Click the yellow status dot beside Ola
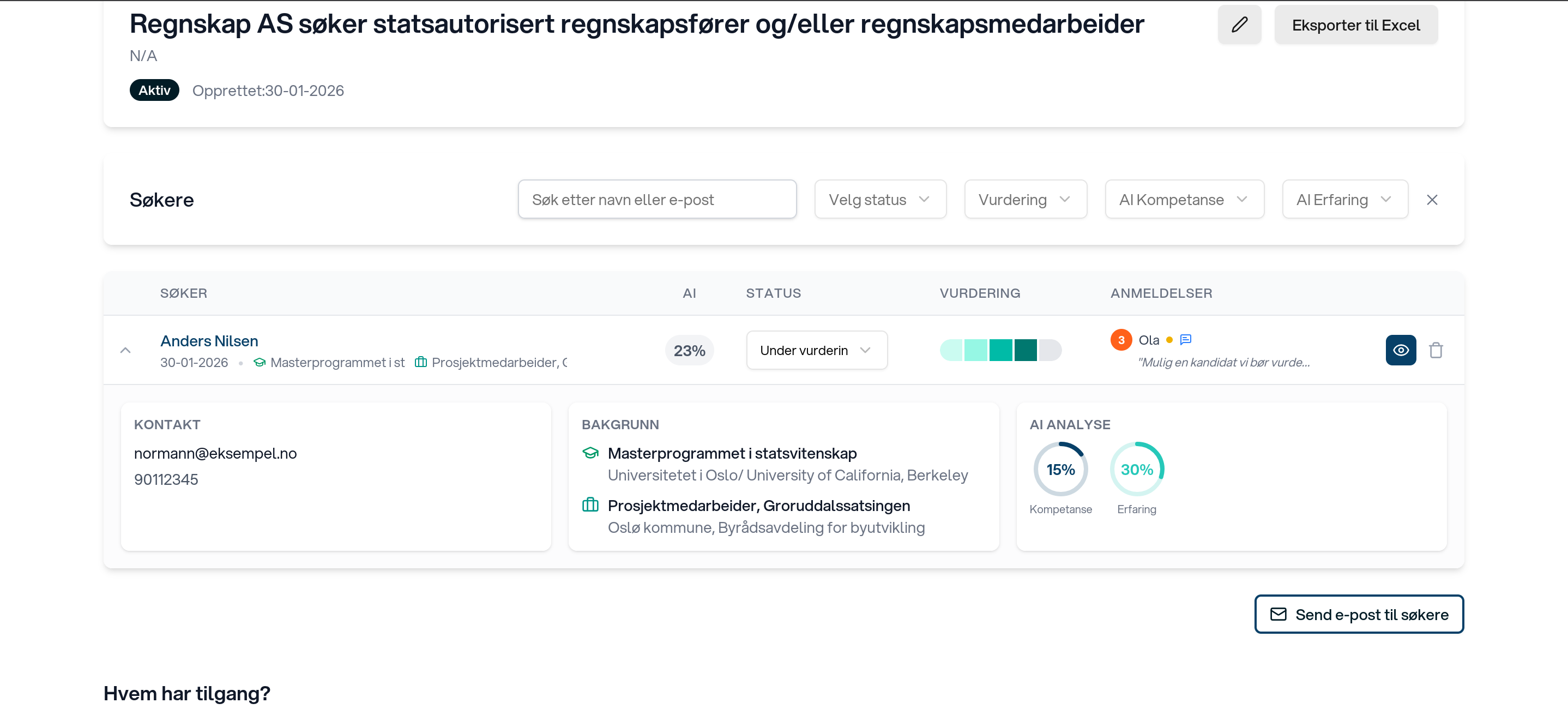1568x709 pixels. [1170, 339]
